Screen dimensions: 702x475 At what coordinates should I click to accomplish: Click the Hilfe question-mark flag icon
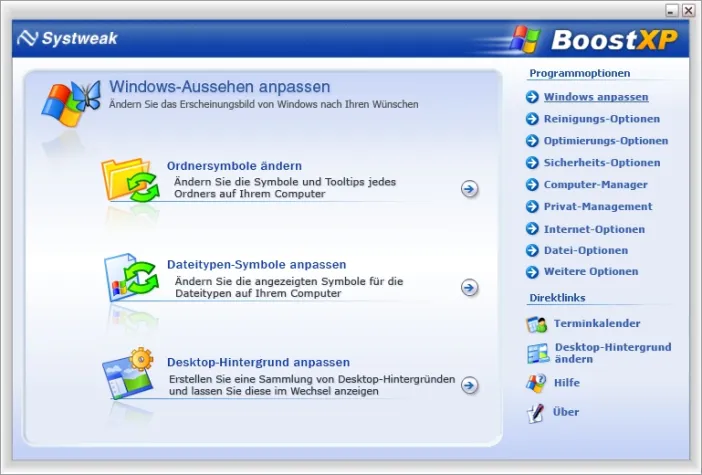coord(536,383)
